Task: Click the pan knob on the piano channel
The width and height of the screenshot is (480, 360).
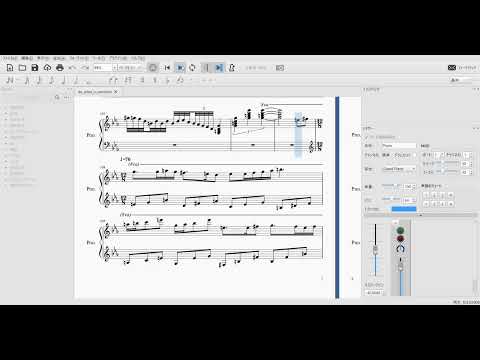Action: coord(400,248)
